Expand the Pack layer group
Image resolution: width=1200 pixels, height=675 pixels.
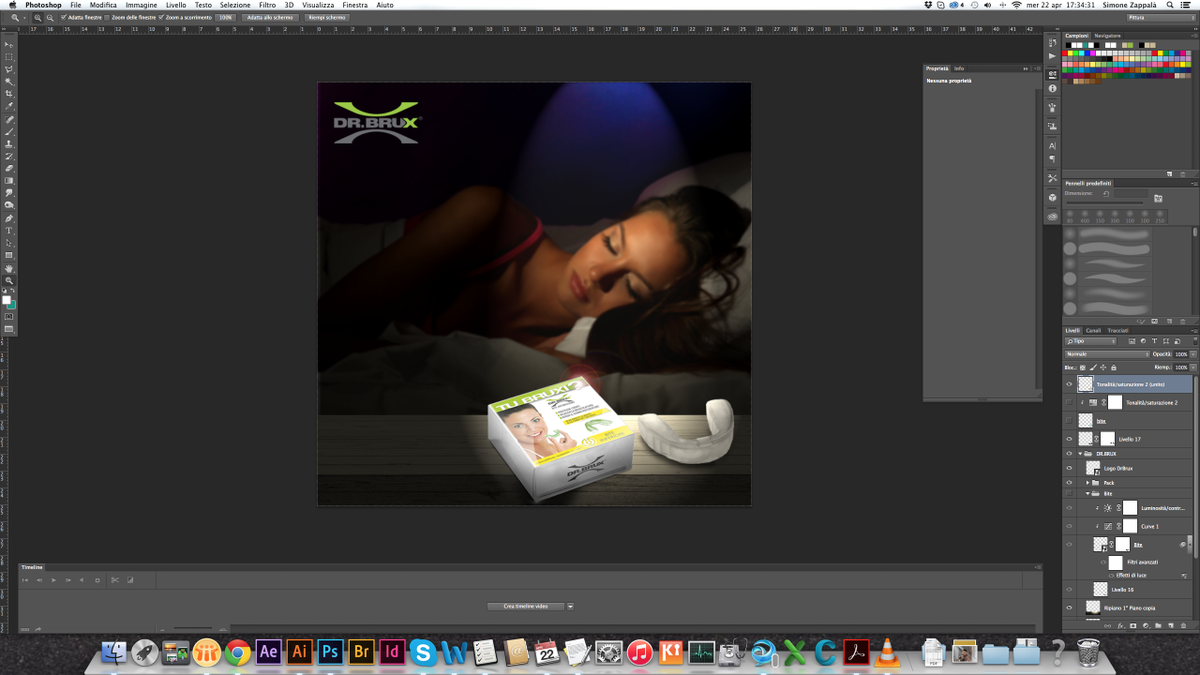coord(1088,483)
